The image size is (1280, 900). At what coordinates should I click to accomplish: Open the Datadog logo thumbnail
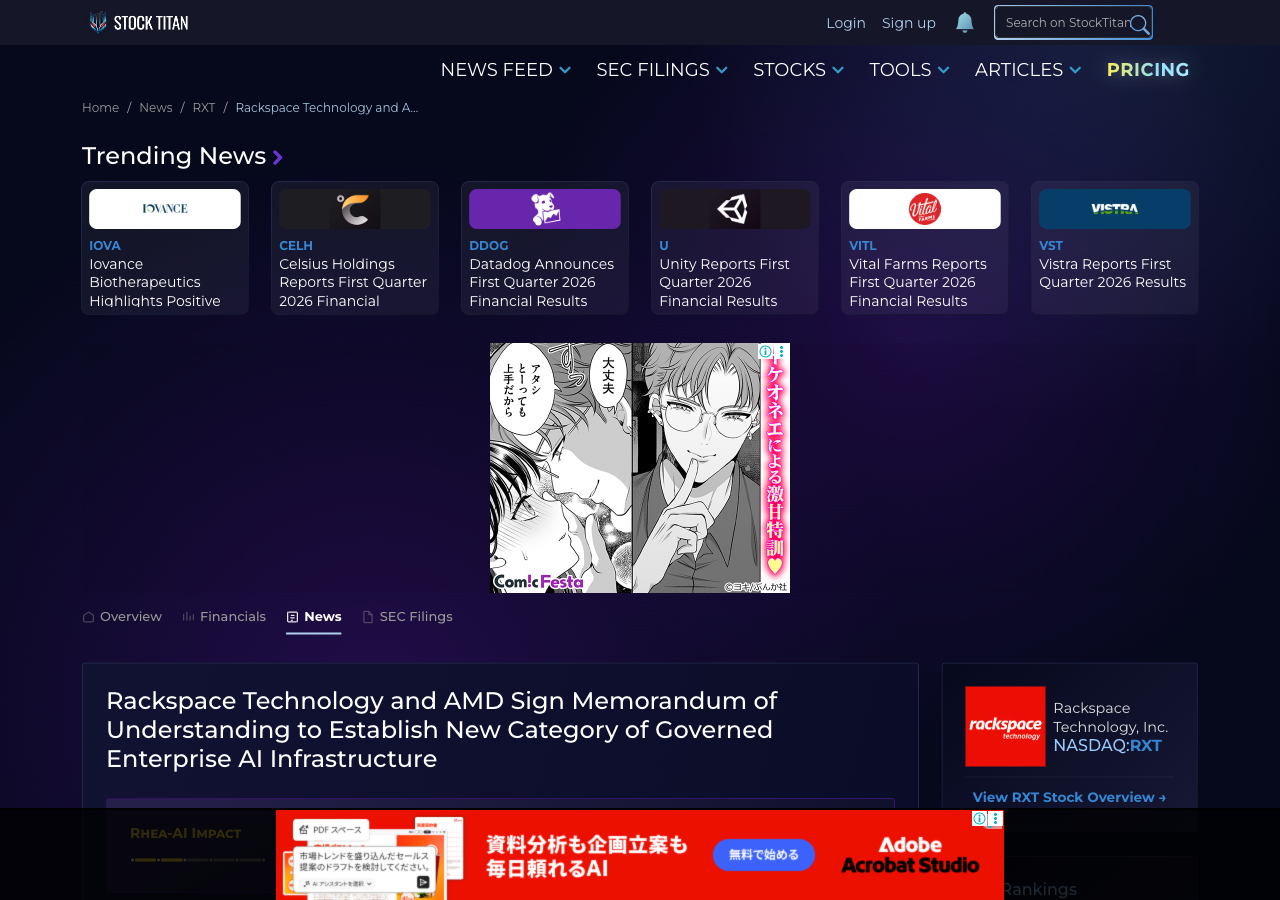coord(545,209)
